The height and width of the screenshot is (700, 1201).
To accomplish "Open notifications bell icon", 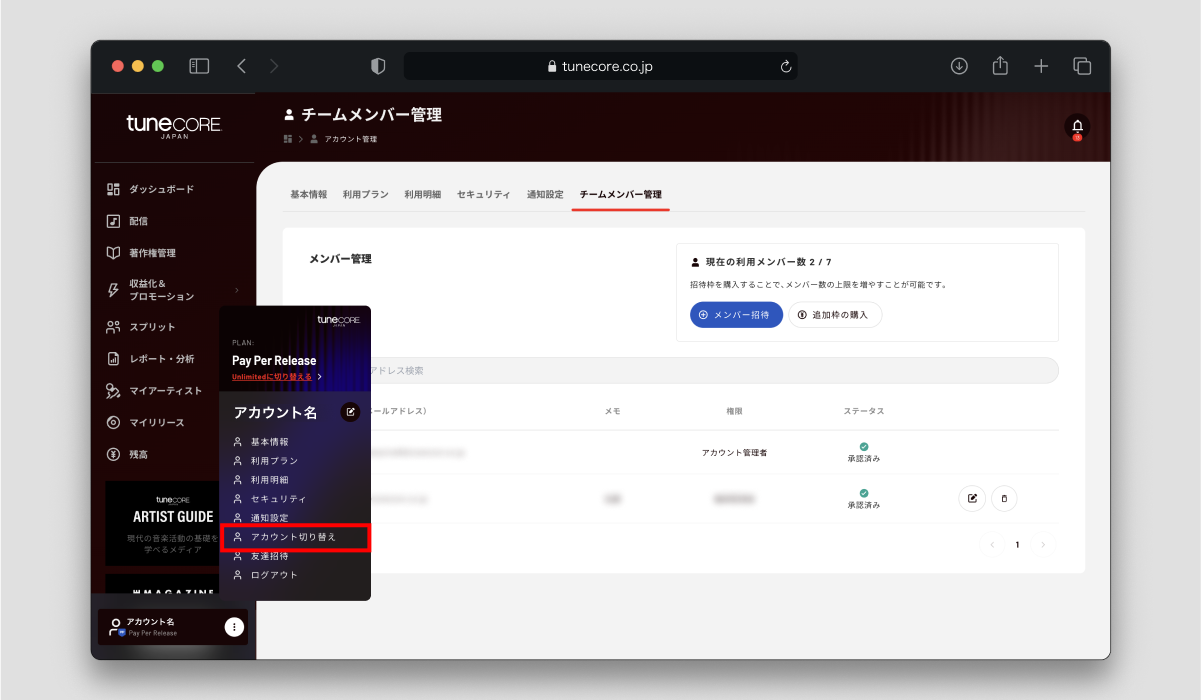I will [x=1077, y=127].
